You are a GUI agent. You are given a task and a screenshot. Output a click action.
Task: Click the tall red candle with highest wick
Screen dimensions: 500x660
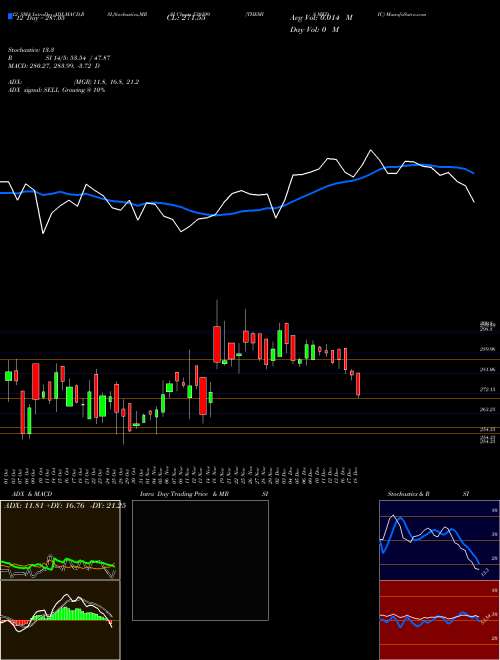click(x=217, y=344)
